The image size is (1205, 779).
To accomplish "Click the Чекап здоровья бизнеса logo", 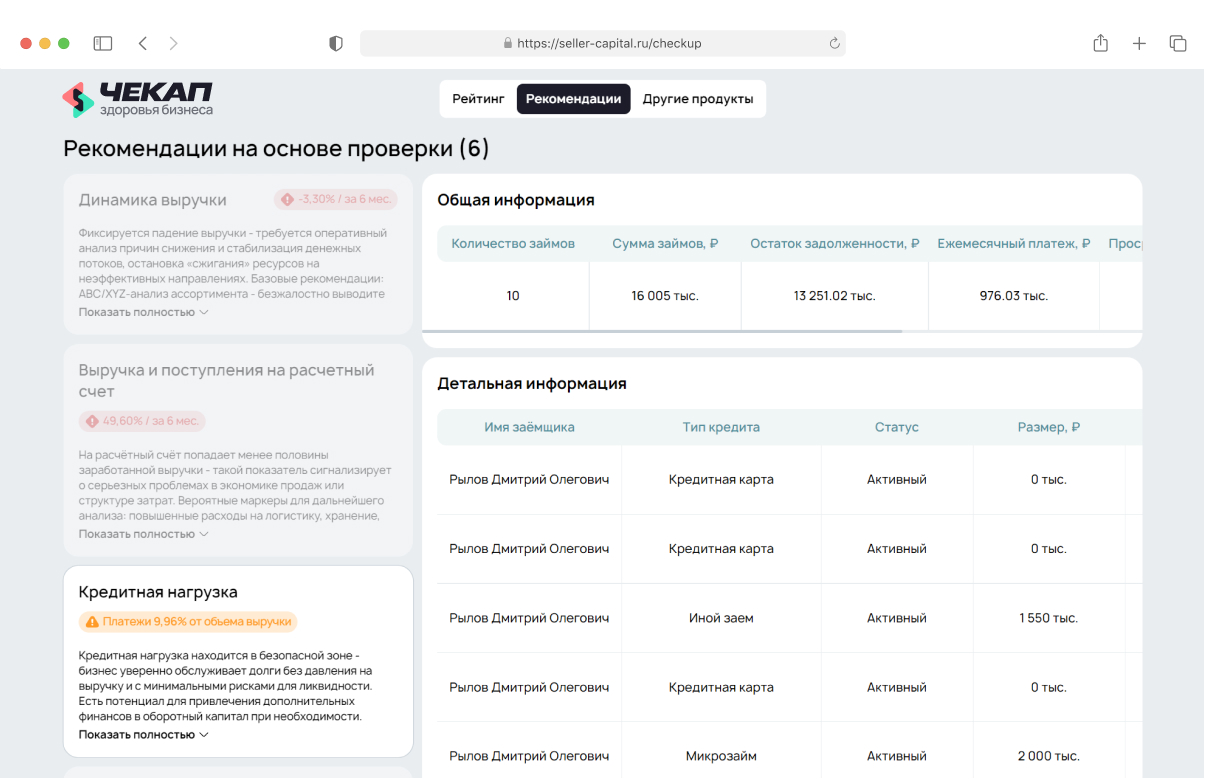I will click(x=137, y=99).
